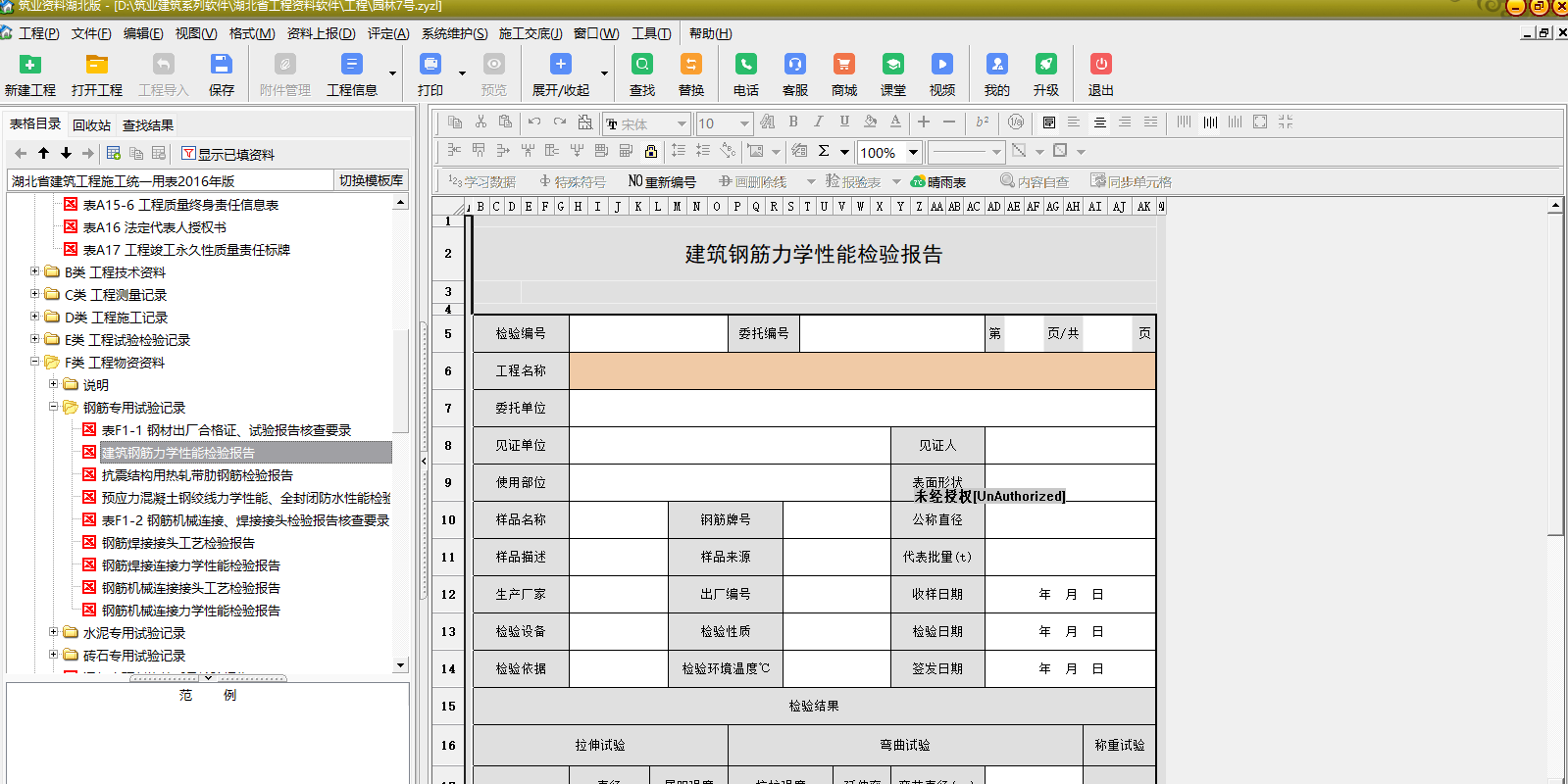
Task: Click the 晴雨表 weather log icon
Action: pos(938,181)
